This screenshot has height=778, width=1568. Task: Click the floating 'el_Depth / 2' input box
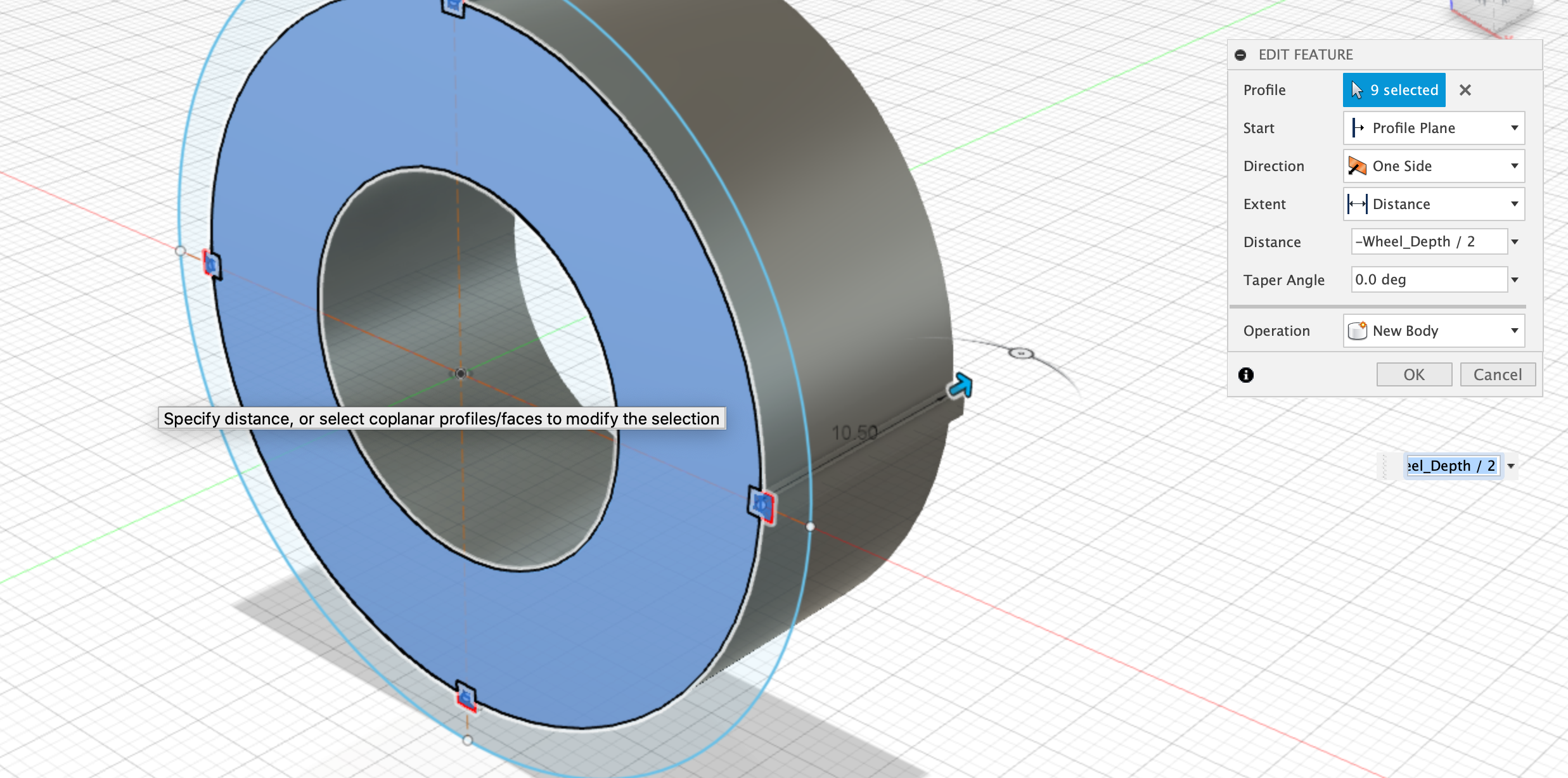[1452, 466]
